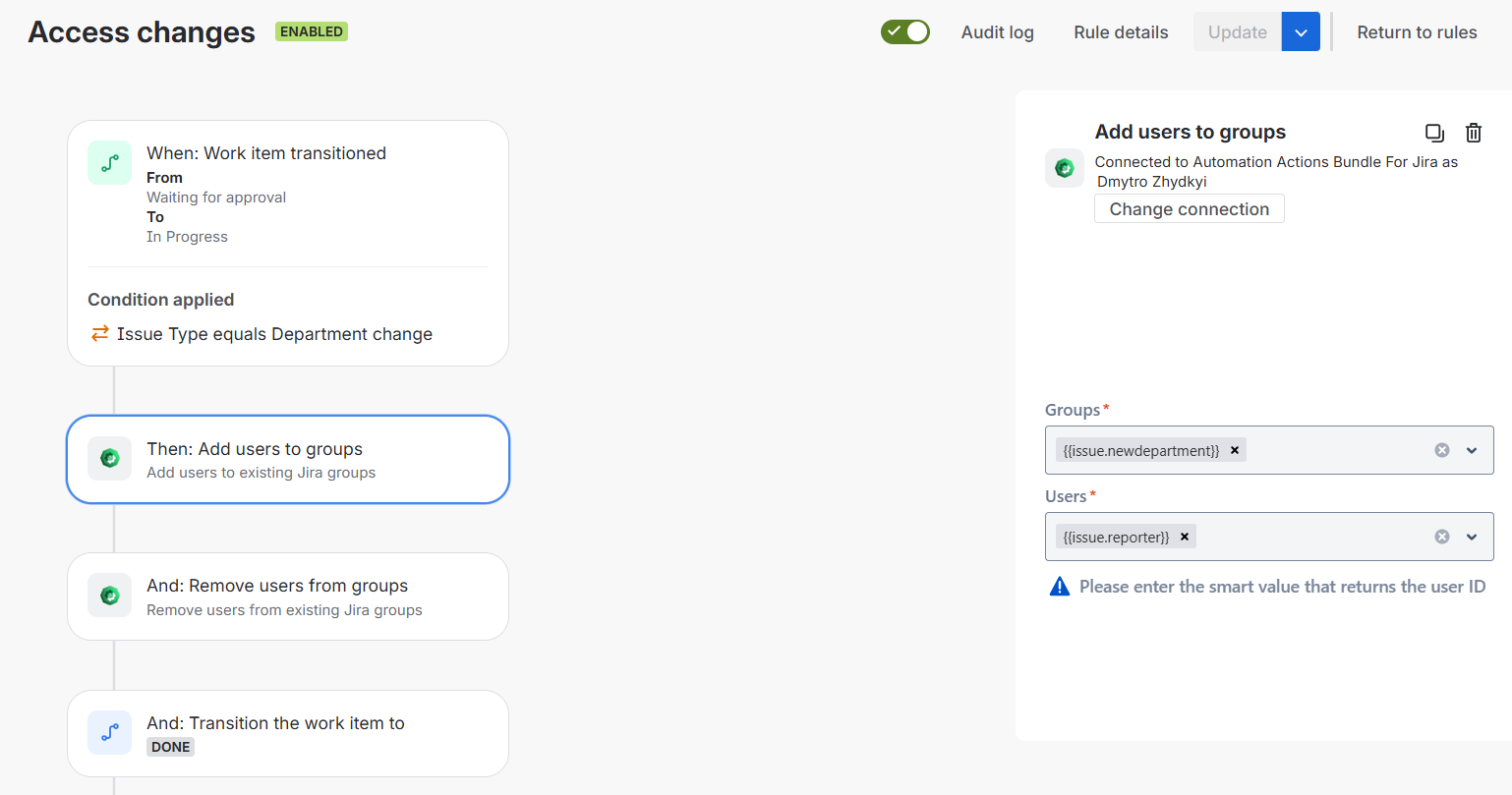This screenshot has width=1512, height=795.
Task: Click the blue transition action icon
Action: 109,732
